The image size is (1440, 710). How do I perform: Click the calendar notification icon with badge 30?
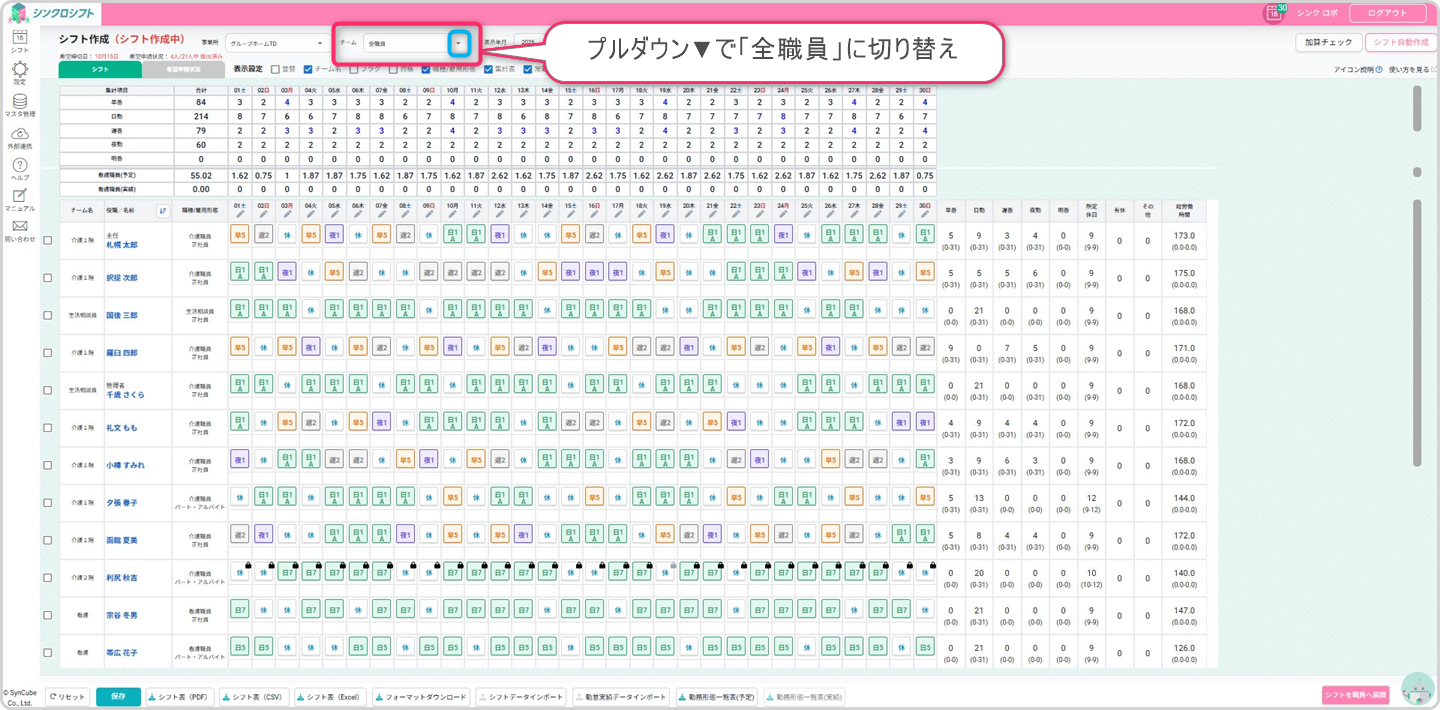click(x=1274, y=13)
